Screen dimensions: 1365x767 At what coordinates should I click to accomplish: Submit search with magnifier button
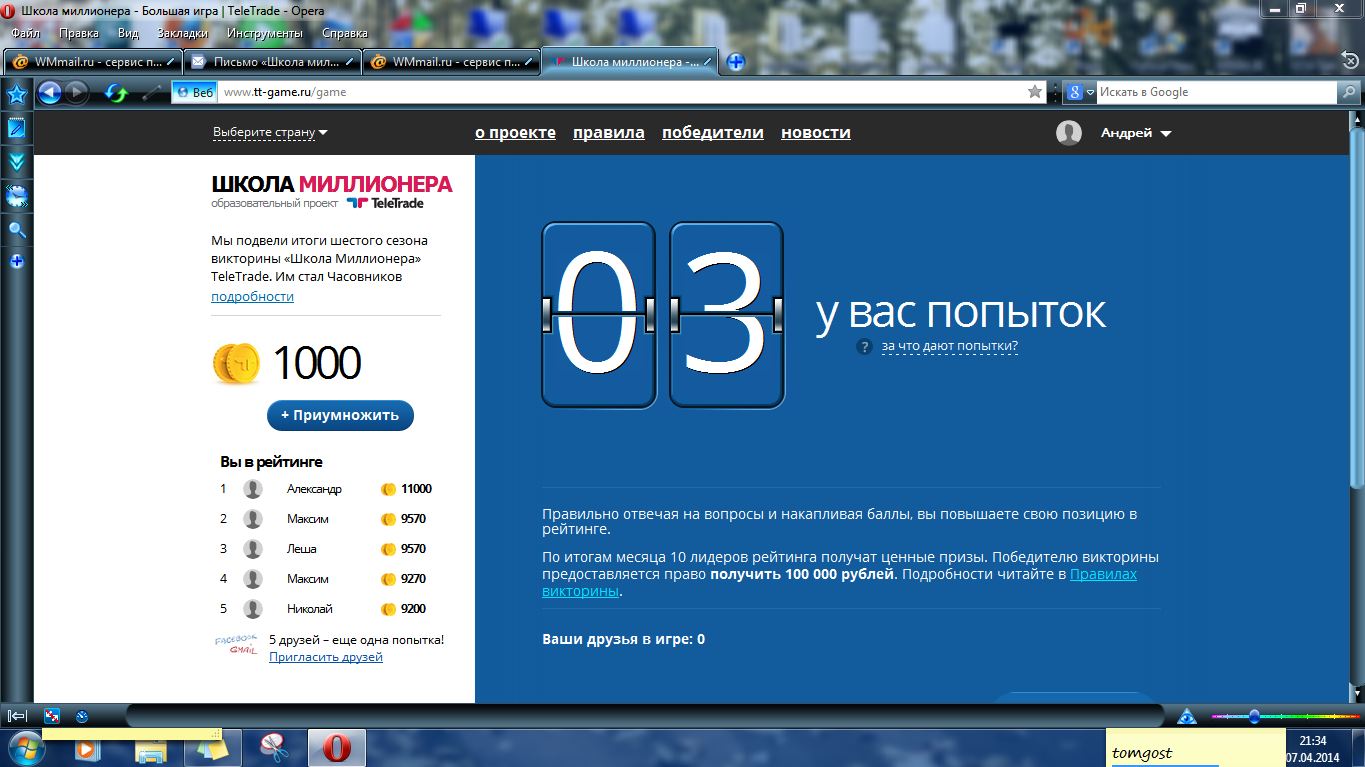tap(1349, 92)
